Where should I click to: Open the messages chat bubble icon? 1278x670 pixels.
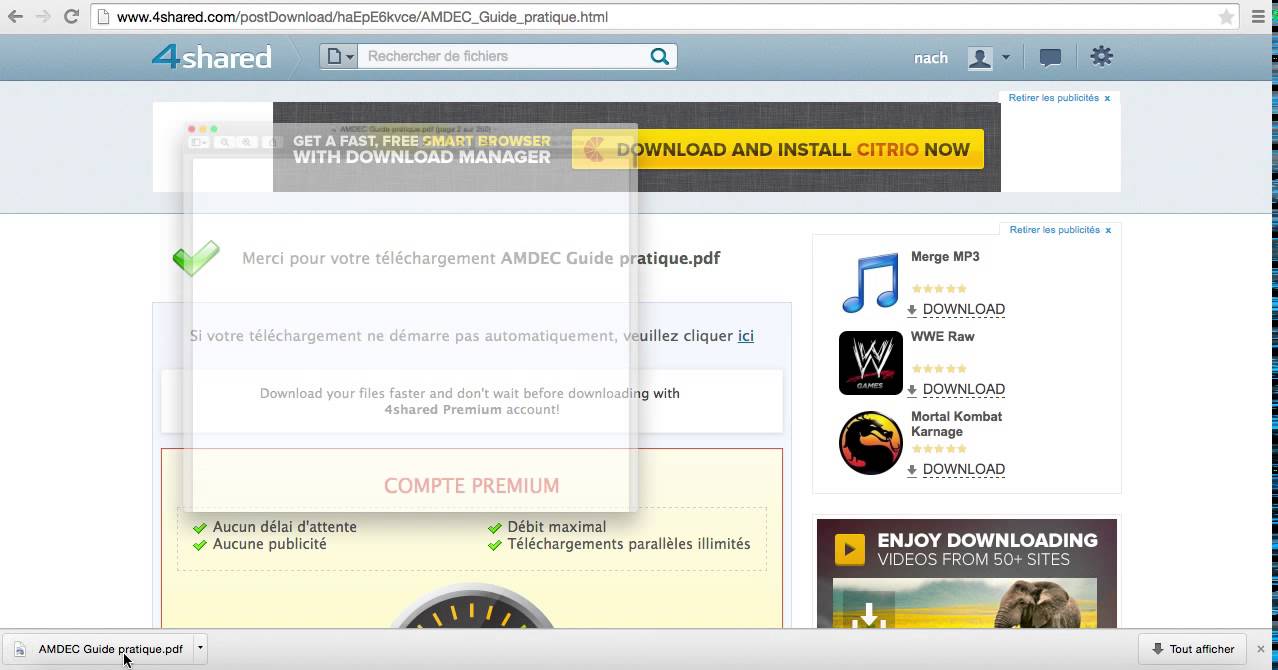1050,58
